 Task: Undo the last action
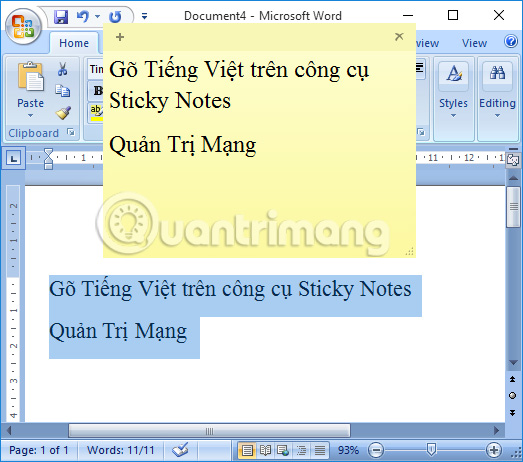click(83, 16)
